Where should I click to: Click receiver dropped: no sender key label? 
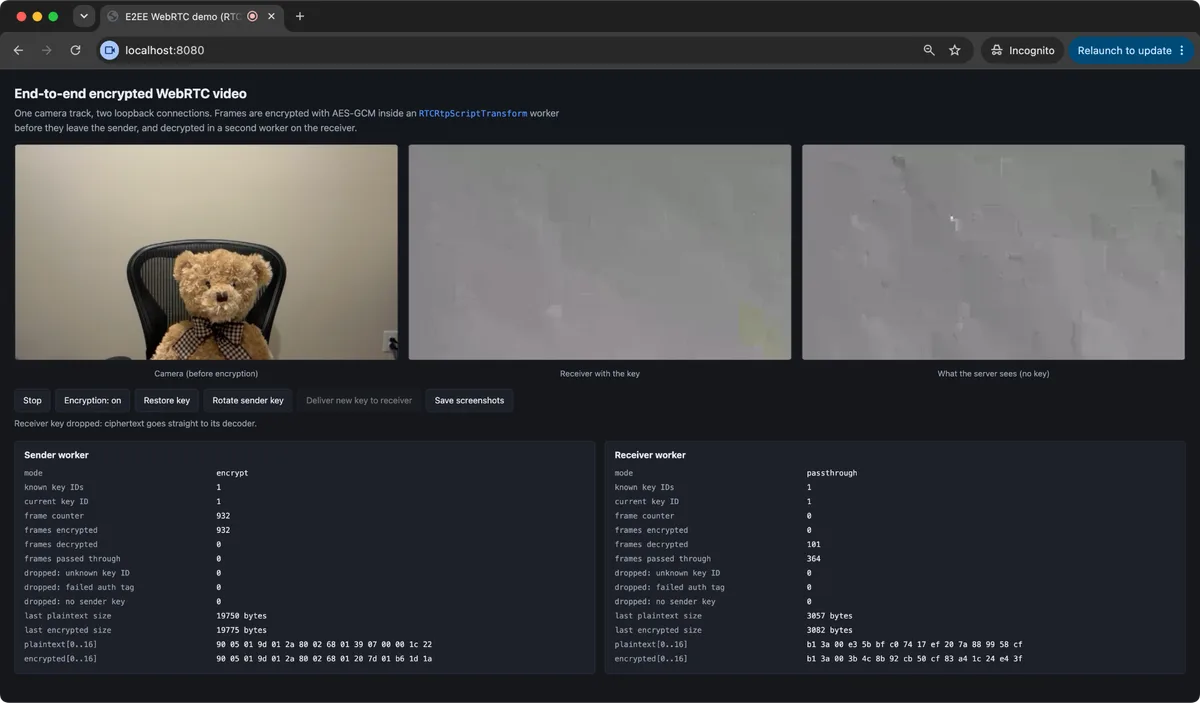click(x=665, y=602)
